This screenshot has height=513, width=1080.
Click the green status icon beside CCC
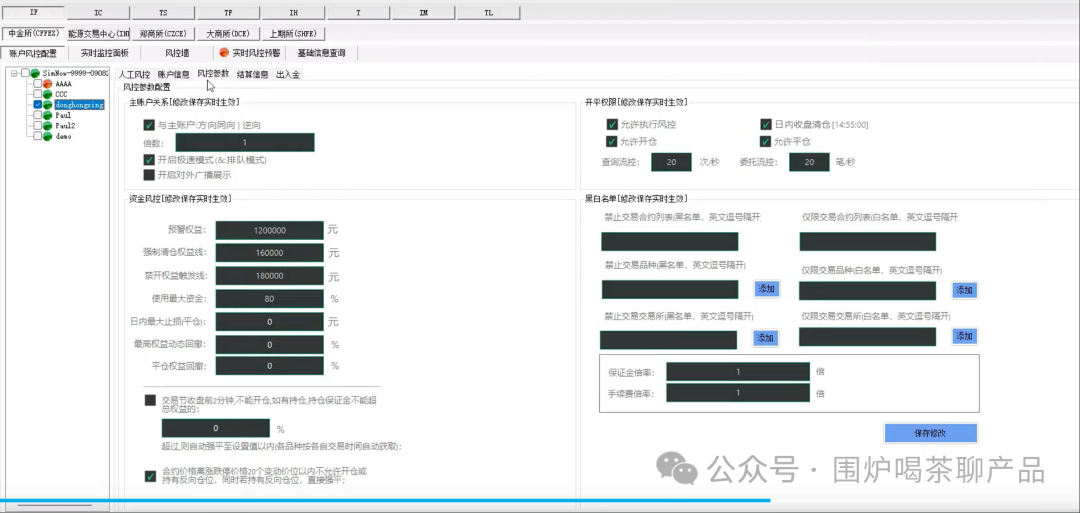click(48, 94)
